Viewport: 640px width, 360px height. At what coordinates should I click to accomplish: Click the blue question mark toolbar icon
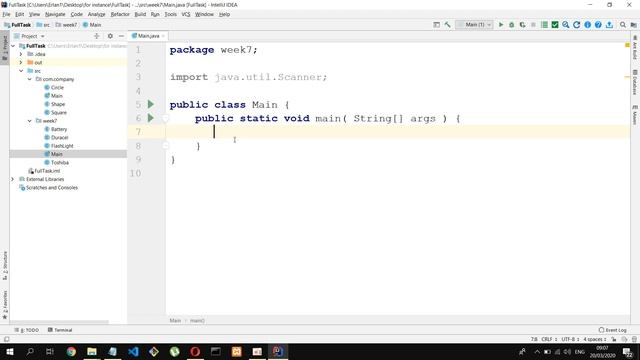pyautogui.click(x=598, y=25)
